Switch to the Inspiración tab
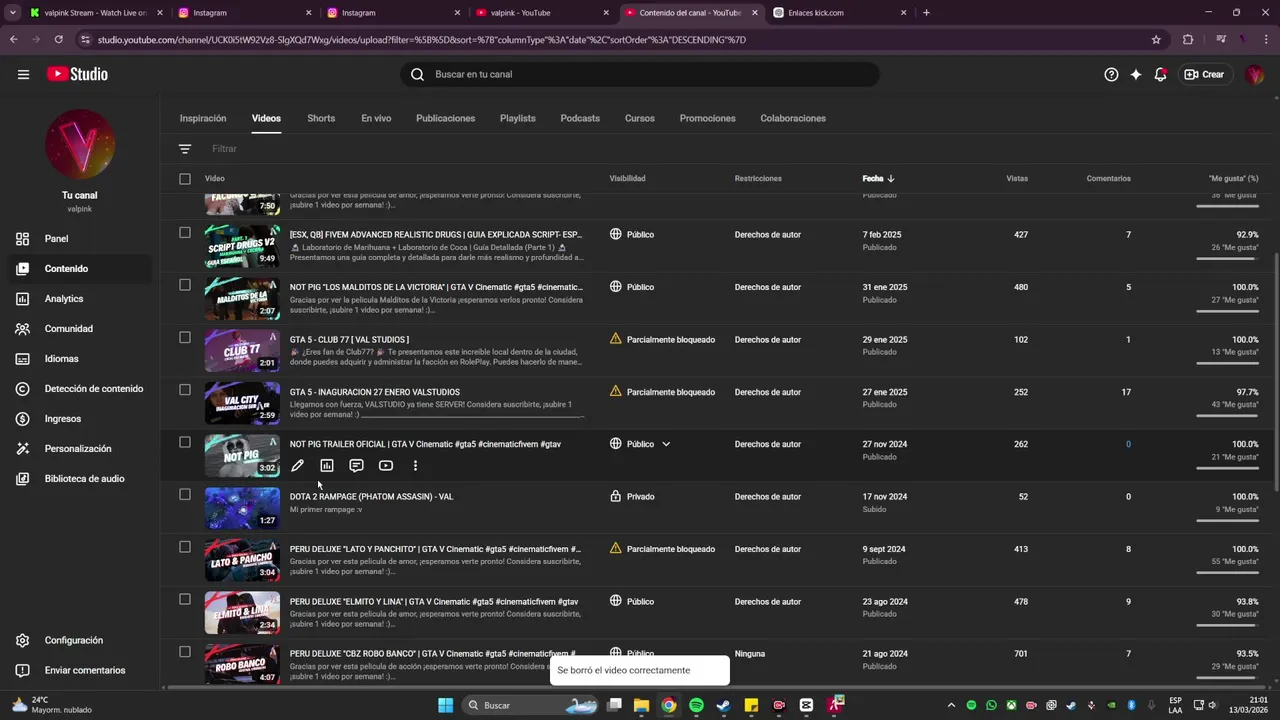The image size is (1280, 720). pos(203,118)
